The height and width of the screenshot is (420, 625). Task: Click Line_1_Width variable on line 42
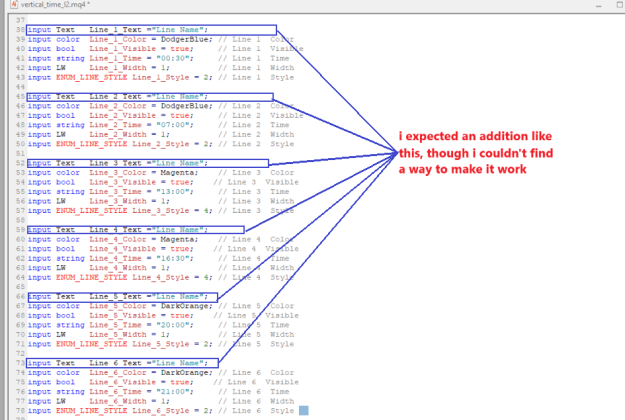pos(118,68)
